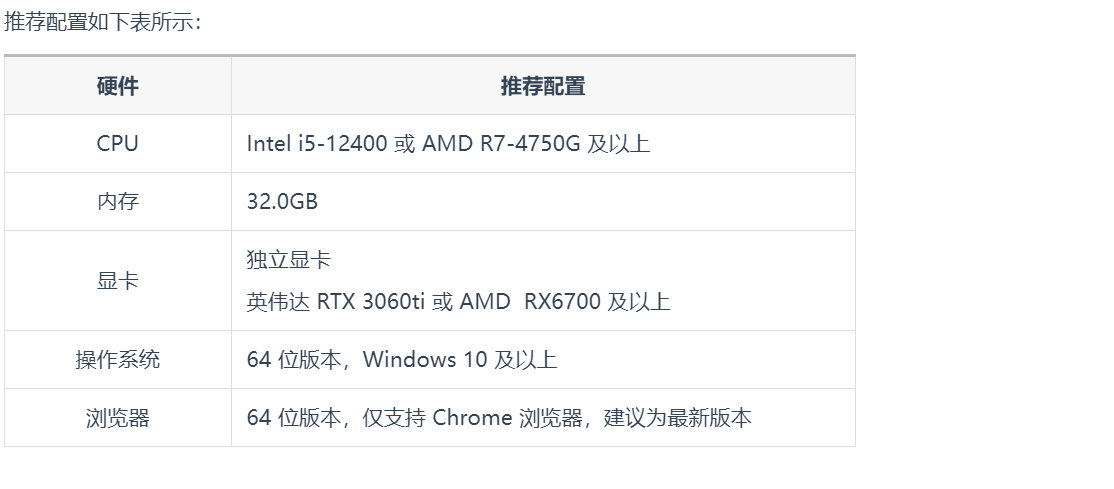The width and height of the screenshot is (1114, 489).
Task: Click the 推荐配置 column header
Action: coord(543,86)
